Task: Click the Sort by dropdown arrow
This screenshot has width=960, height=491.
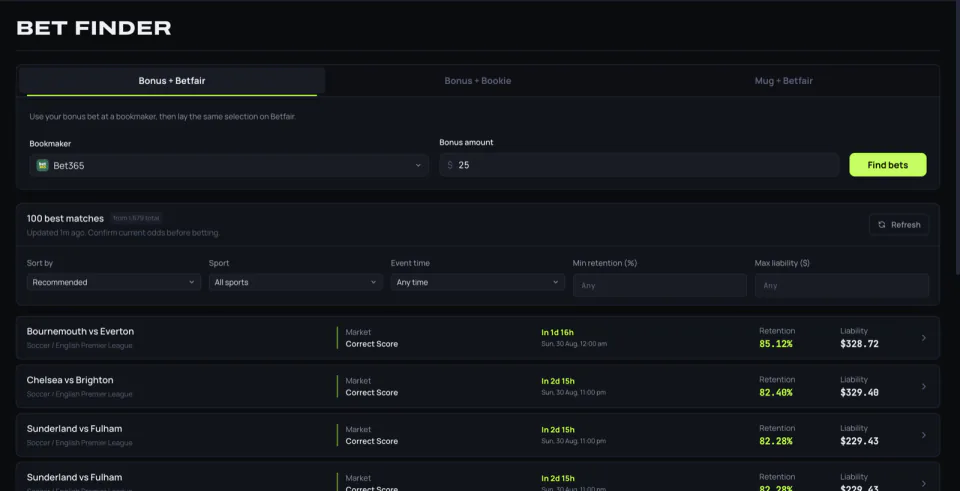Action: 192,282
